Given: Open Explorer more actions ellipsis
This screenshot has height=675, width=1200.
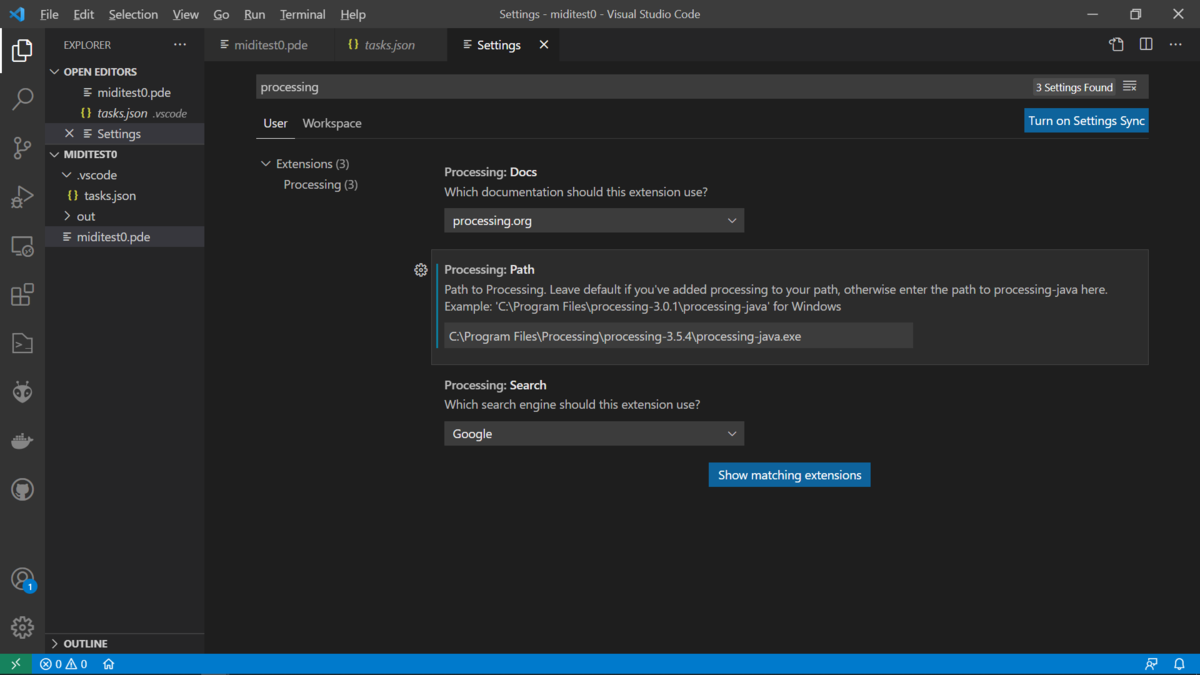Looking at the screenshot, I should click(180, 45).
